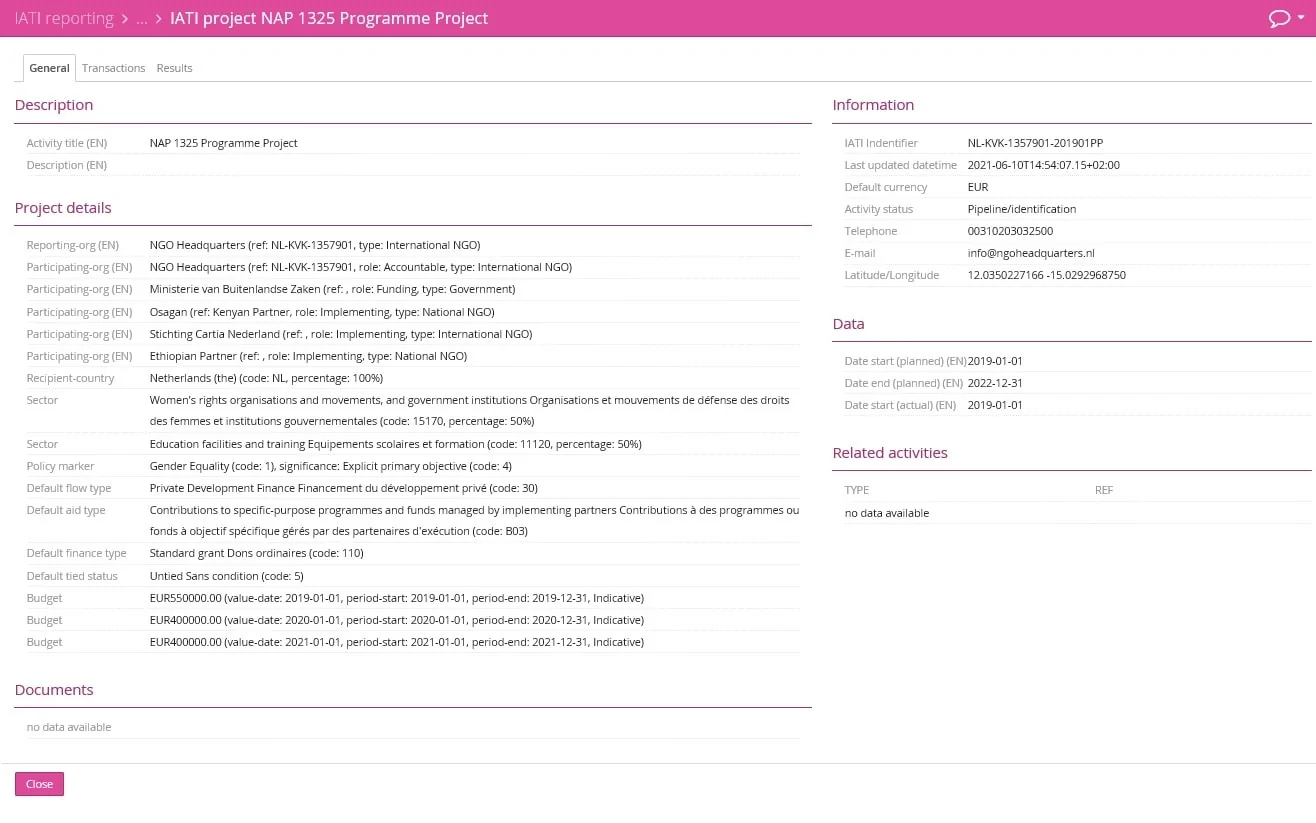Select the Untied tied status value

tap(227, 576)
